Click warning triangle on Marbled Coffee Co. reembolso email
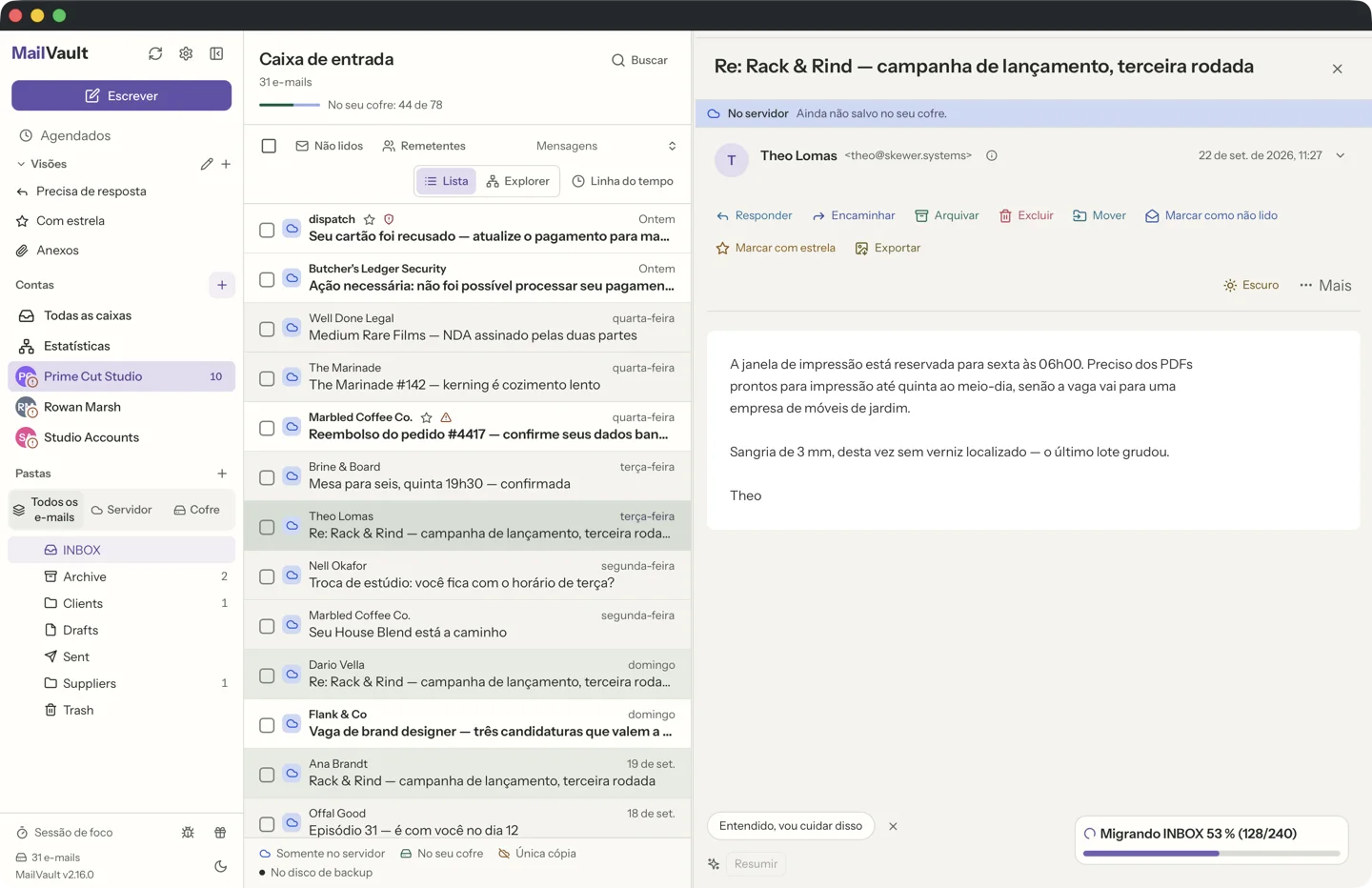1372x888 pixels. pos(446,417)
